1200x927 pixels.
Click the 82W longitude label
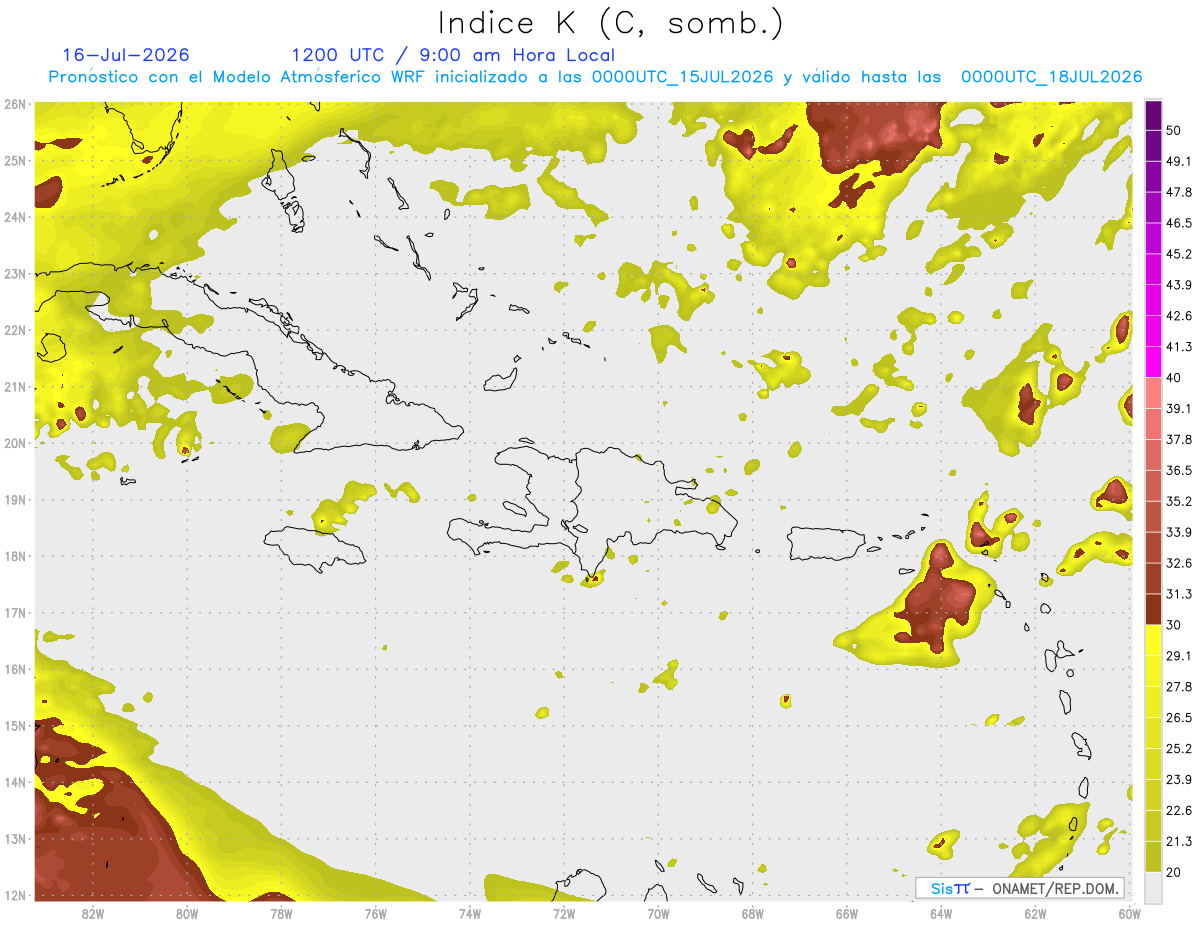[x=93, y=913]
